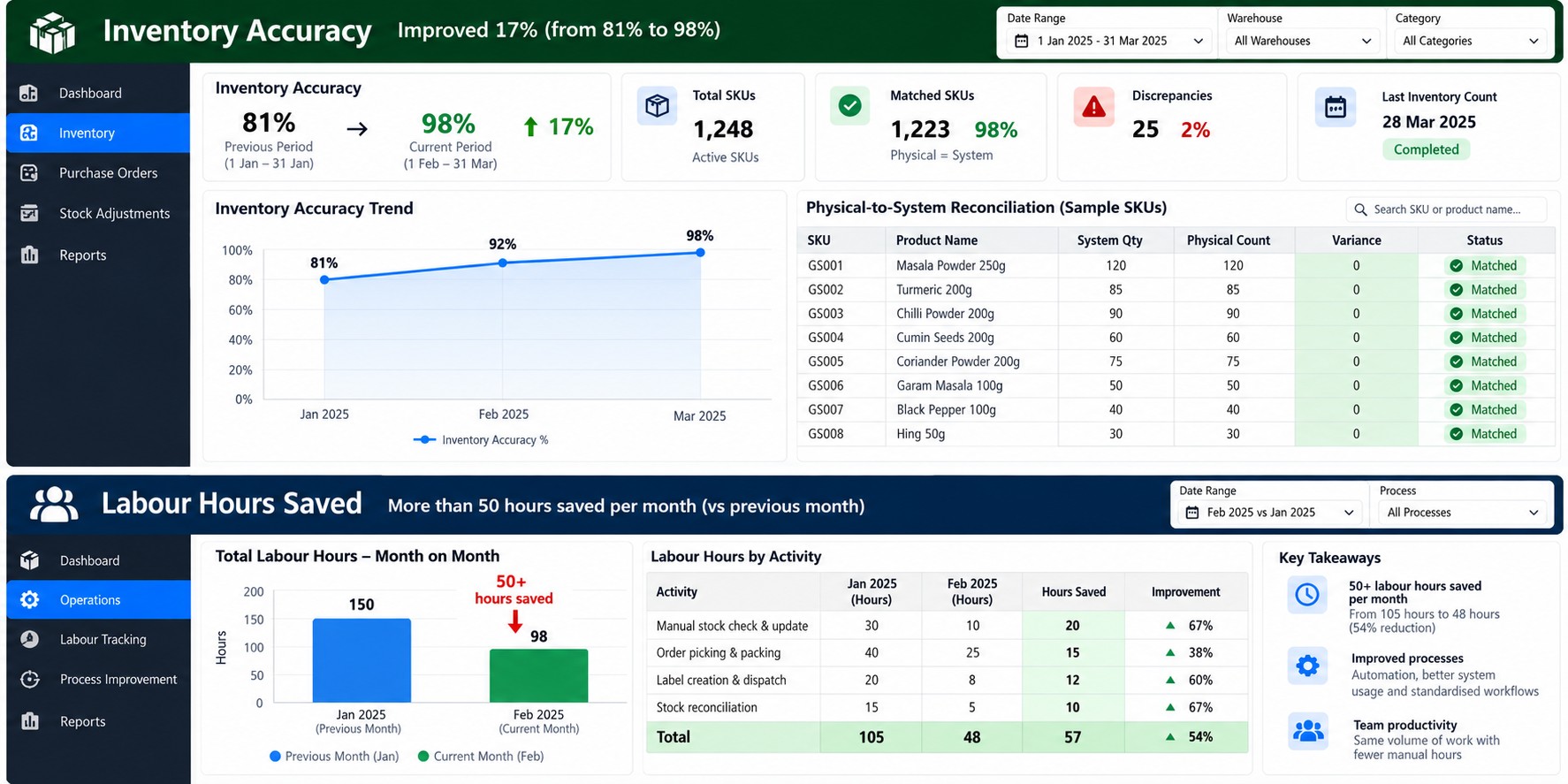Expand the Category dropdown showing All Categories
Viewport: 1568px width, 784px height.
[x=1471, y=41]
